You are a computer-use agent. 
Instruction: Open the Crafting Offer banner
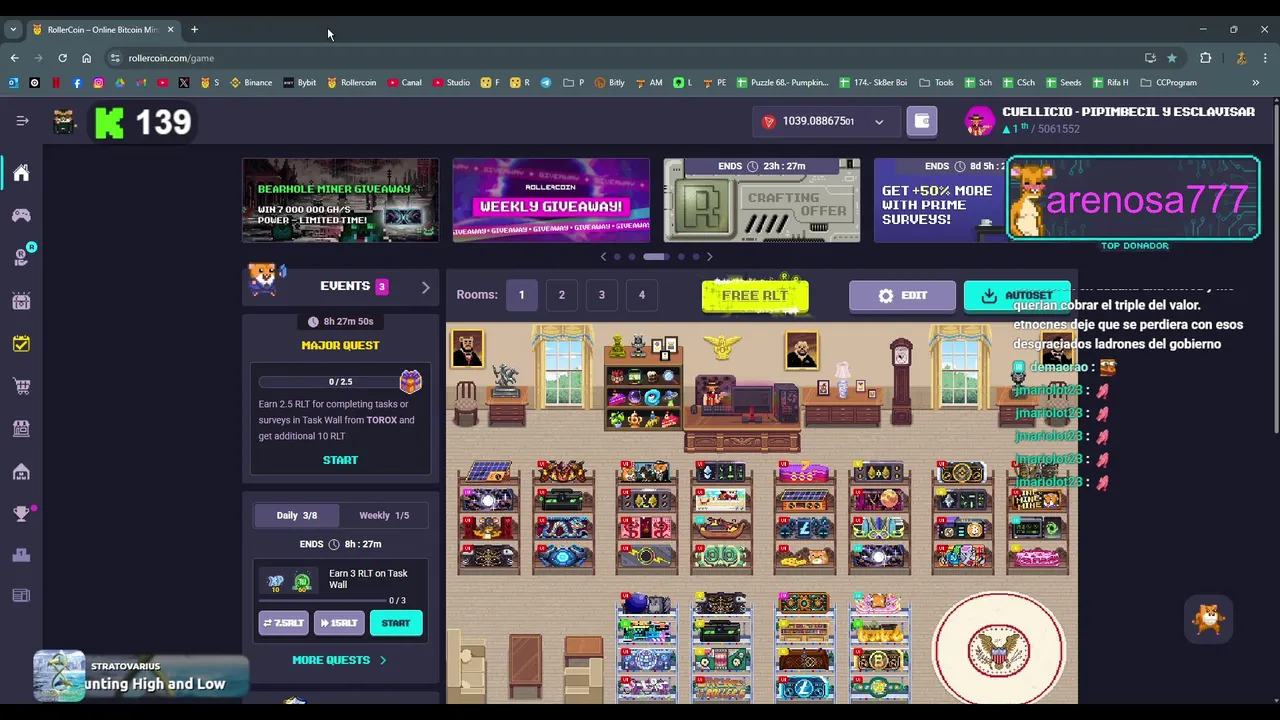[x=762, y=200]
